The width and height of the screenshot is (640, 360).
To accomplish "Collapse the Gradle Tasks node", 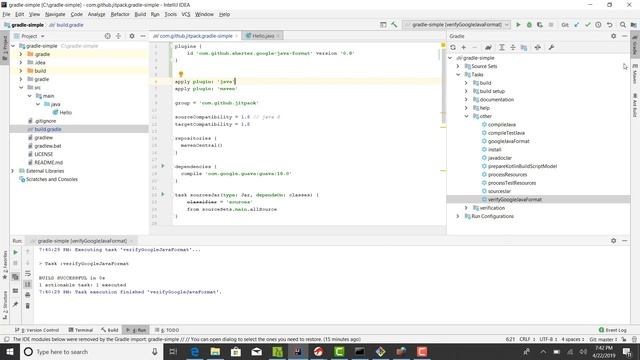I will 458,75.
